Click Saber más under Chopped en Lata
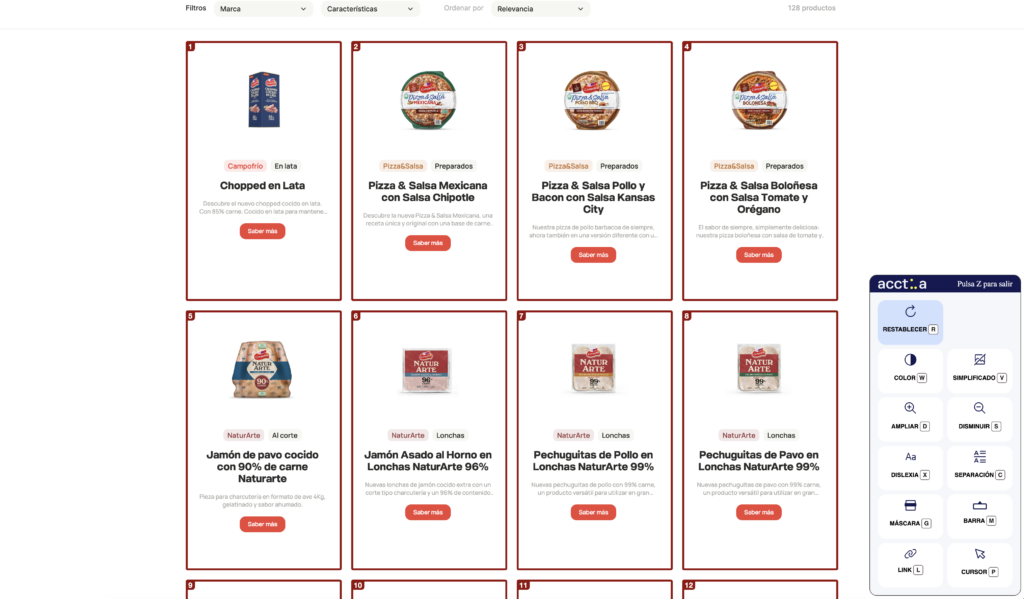 click(263, 231)
